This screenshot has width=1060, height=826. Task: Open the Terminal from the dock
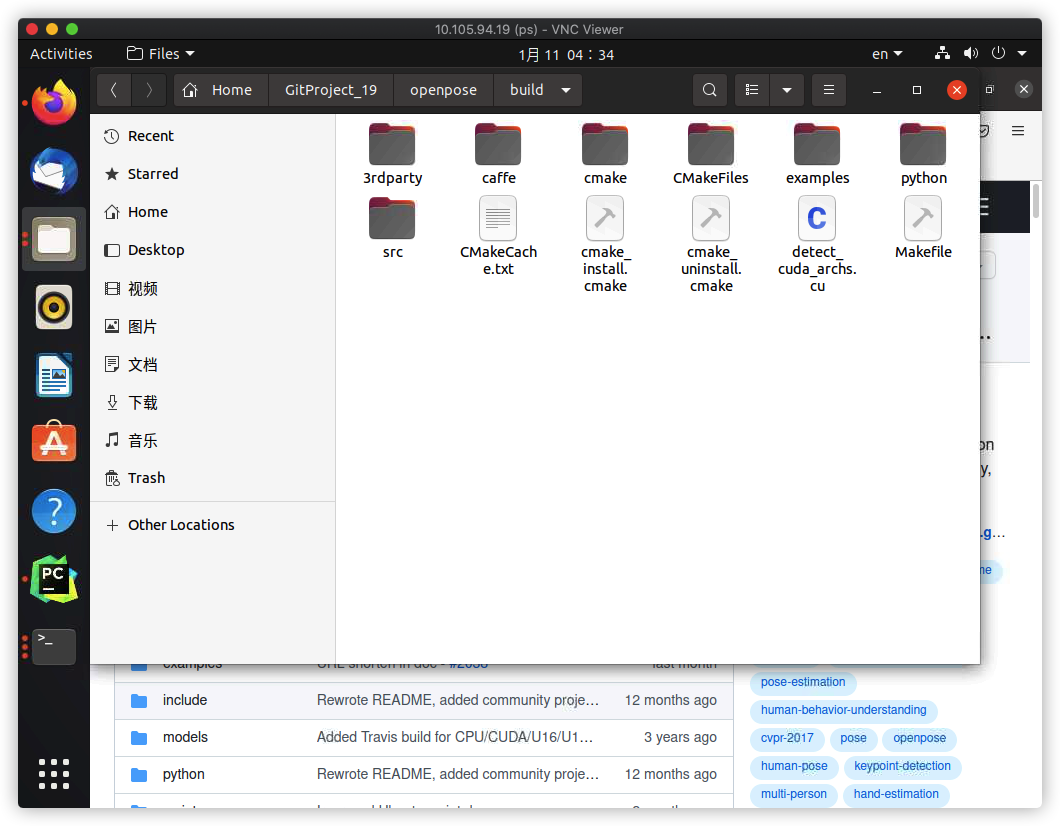(x=53, y=647)
